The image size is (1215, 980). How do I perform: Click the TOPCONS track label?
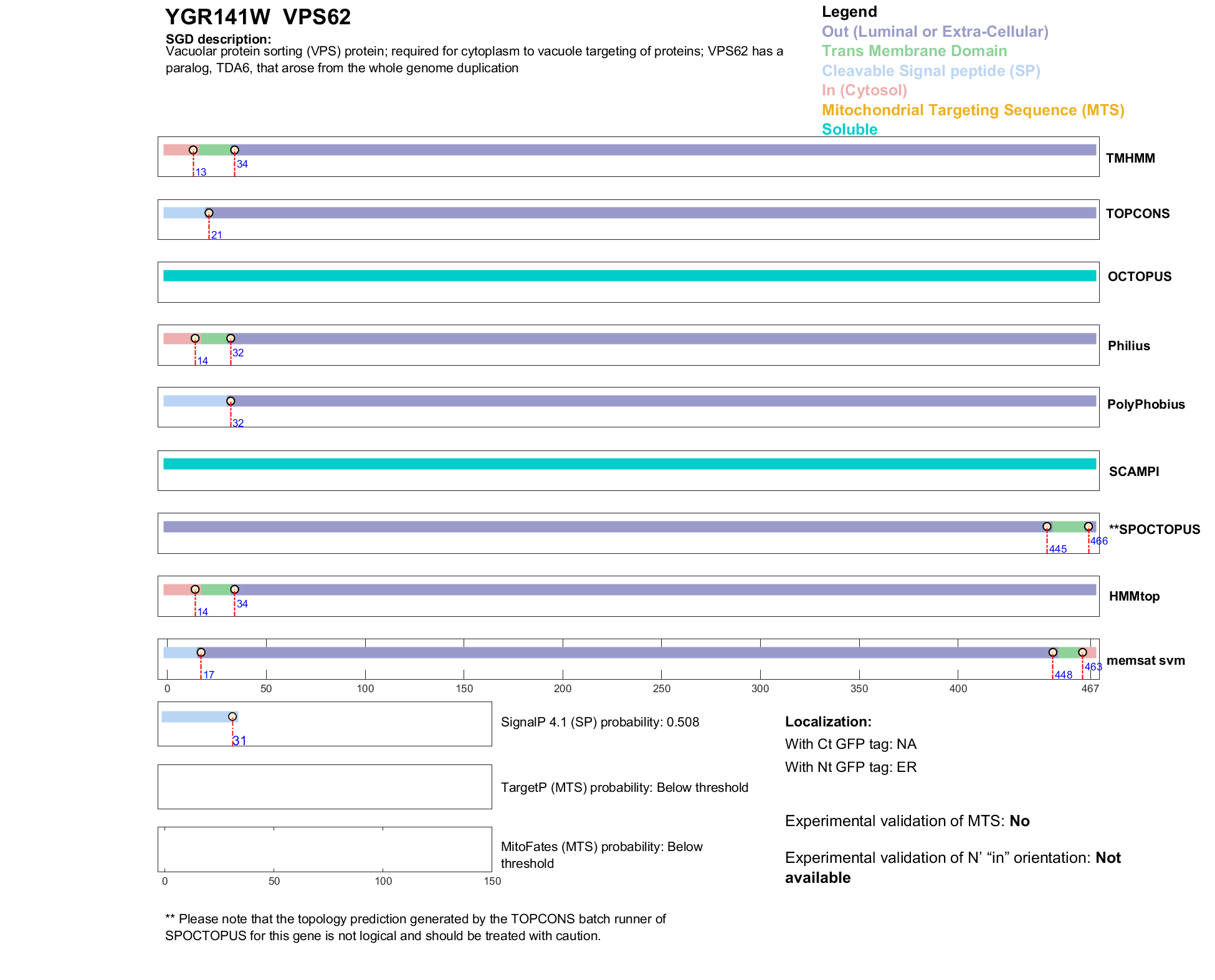[1137, 214]
